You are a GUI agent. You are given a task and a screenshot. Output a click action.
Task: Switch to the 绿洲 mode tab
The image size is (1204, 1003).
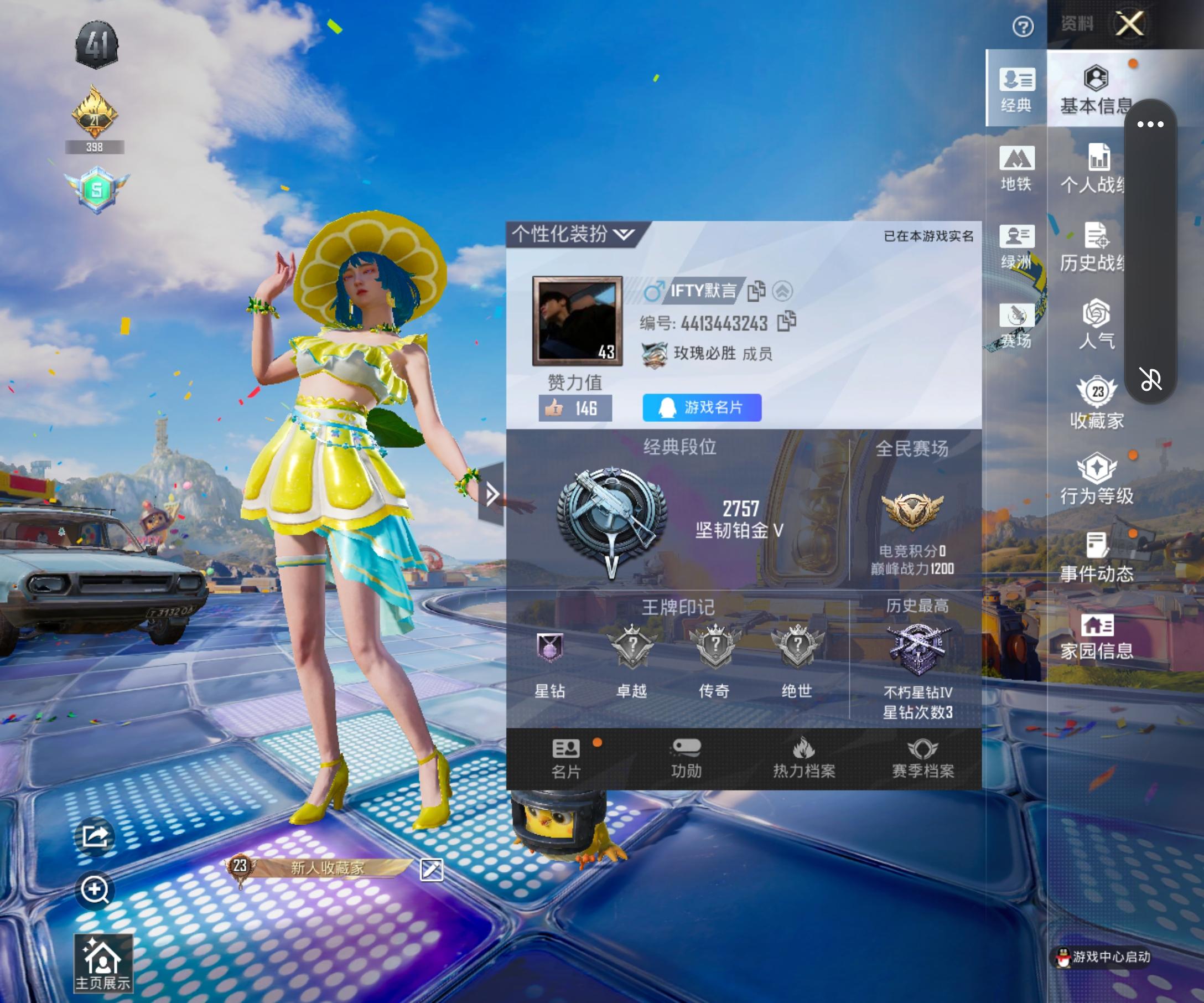pos(1016,246)
